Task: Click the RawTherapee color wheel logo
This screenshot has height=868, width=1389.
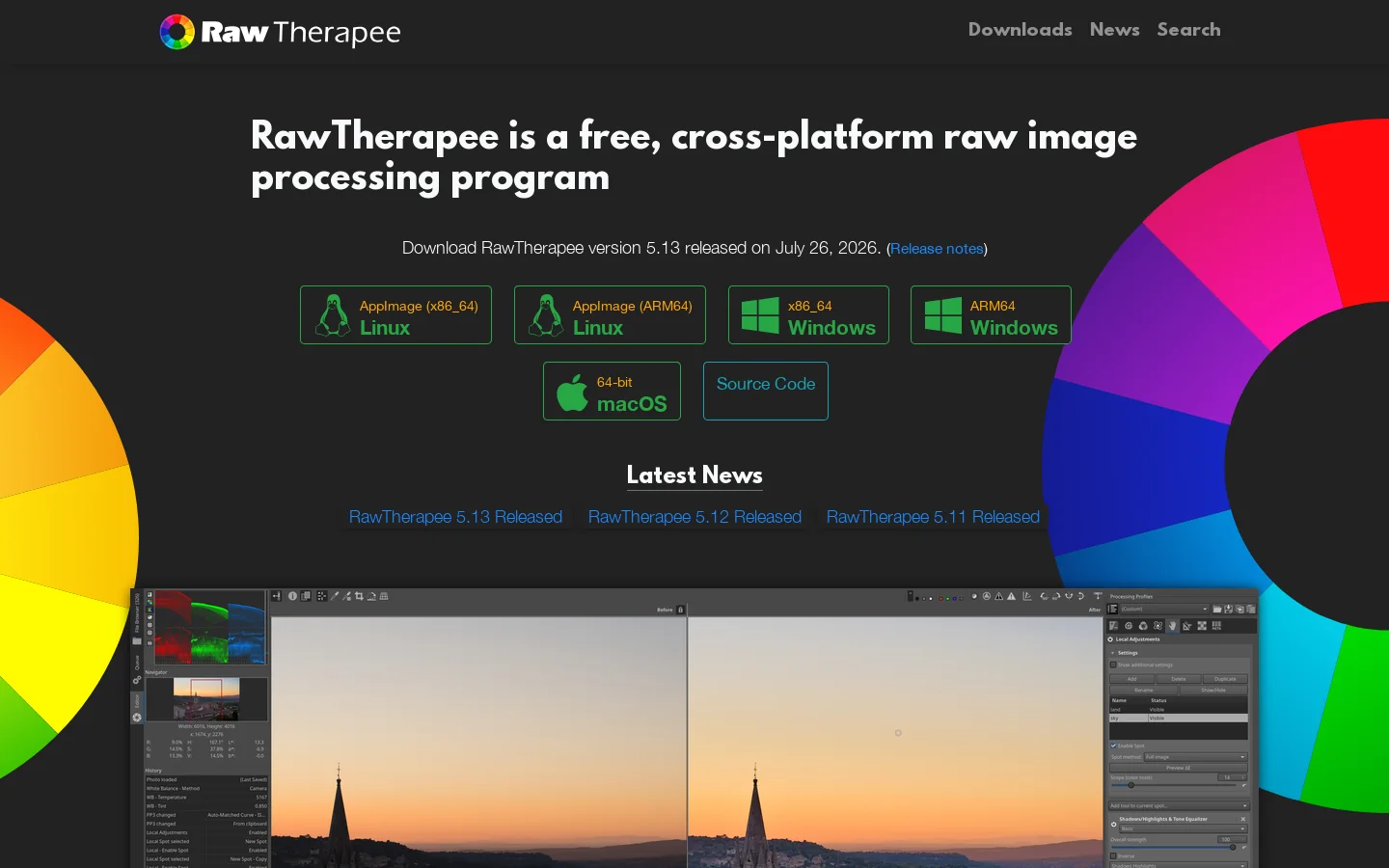Action: [x=177, y=32]
